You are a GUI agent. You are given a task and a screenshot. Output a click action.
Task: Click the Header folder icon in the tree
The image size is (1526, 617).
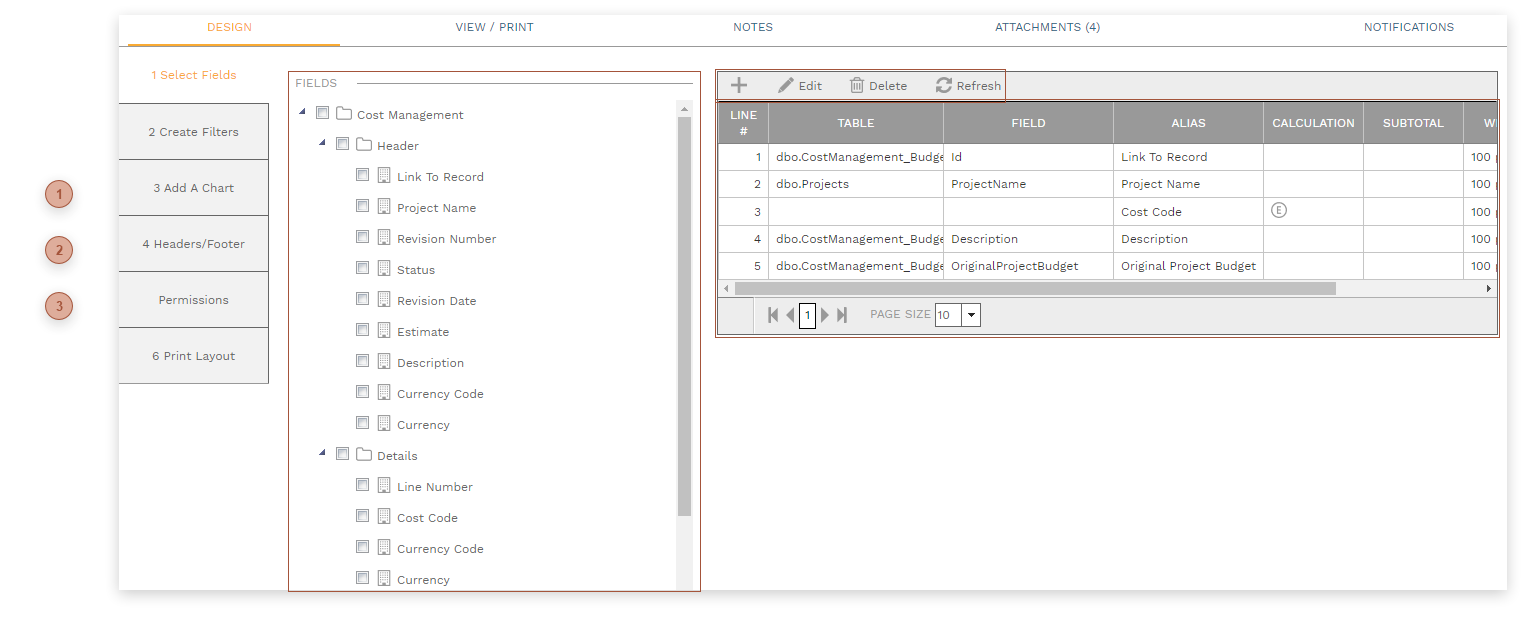tap(364, 144)
